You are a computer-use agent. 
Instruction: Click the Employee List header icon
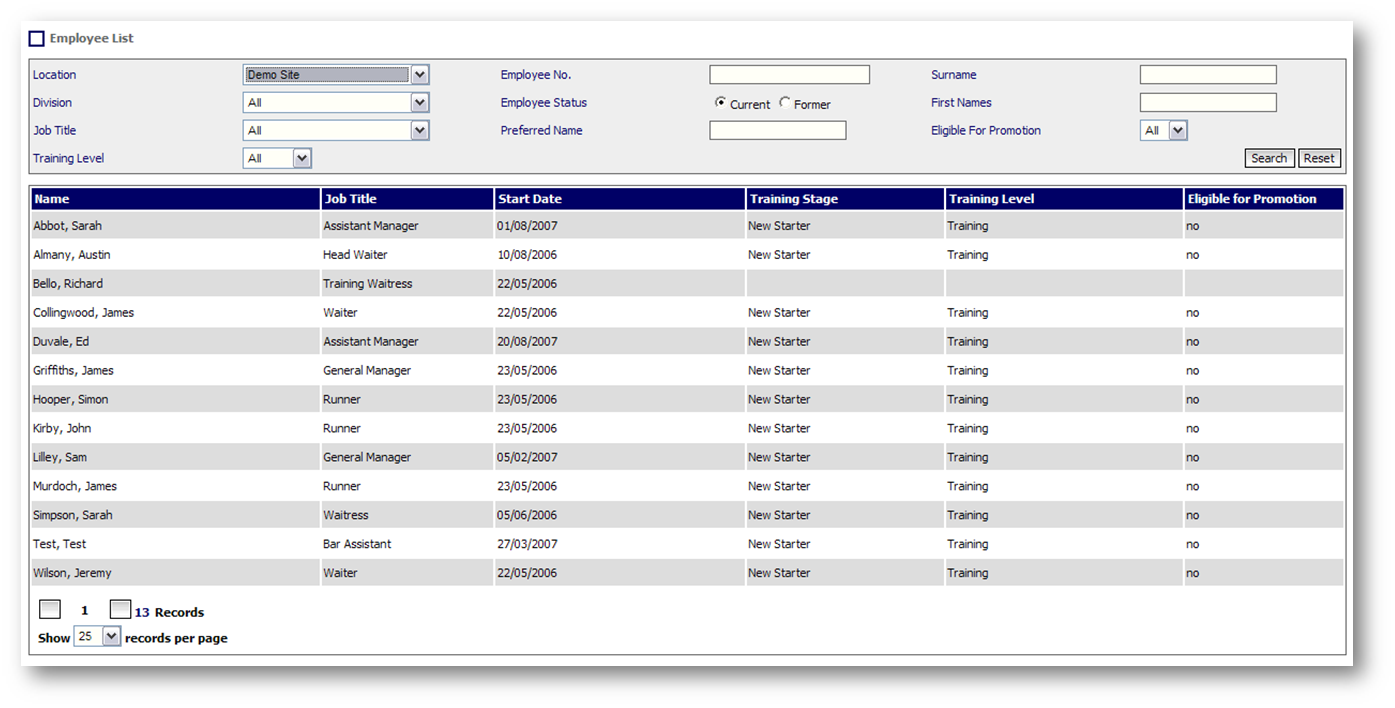click(x=37, y=39)
